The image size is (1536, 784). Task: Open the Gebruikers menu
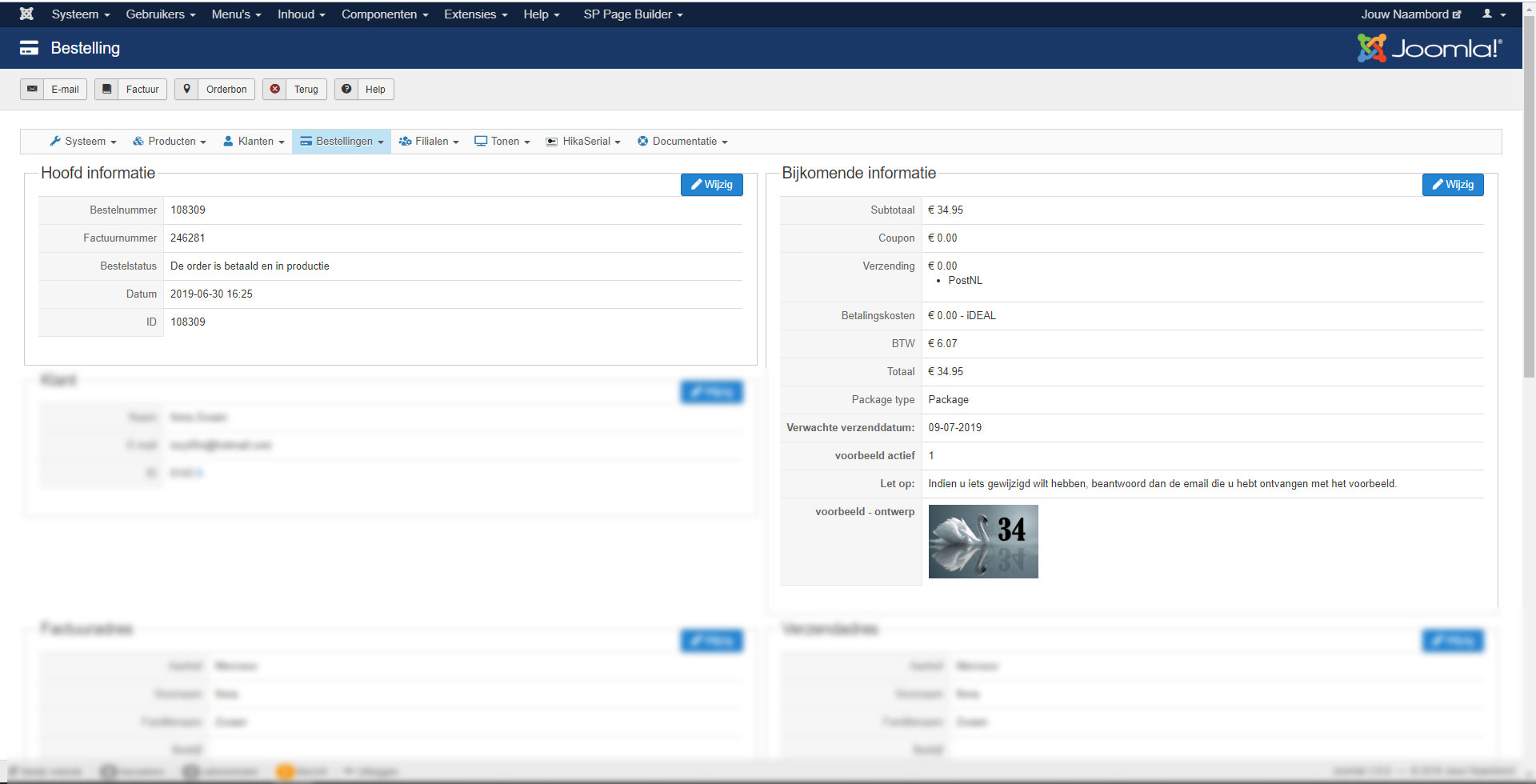(x=161, y=14)
